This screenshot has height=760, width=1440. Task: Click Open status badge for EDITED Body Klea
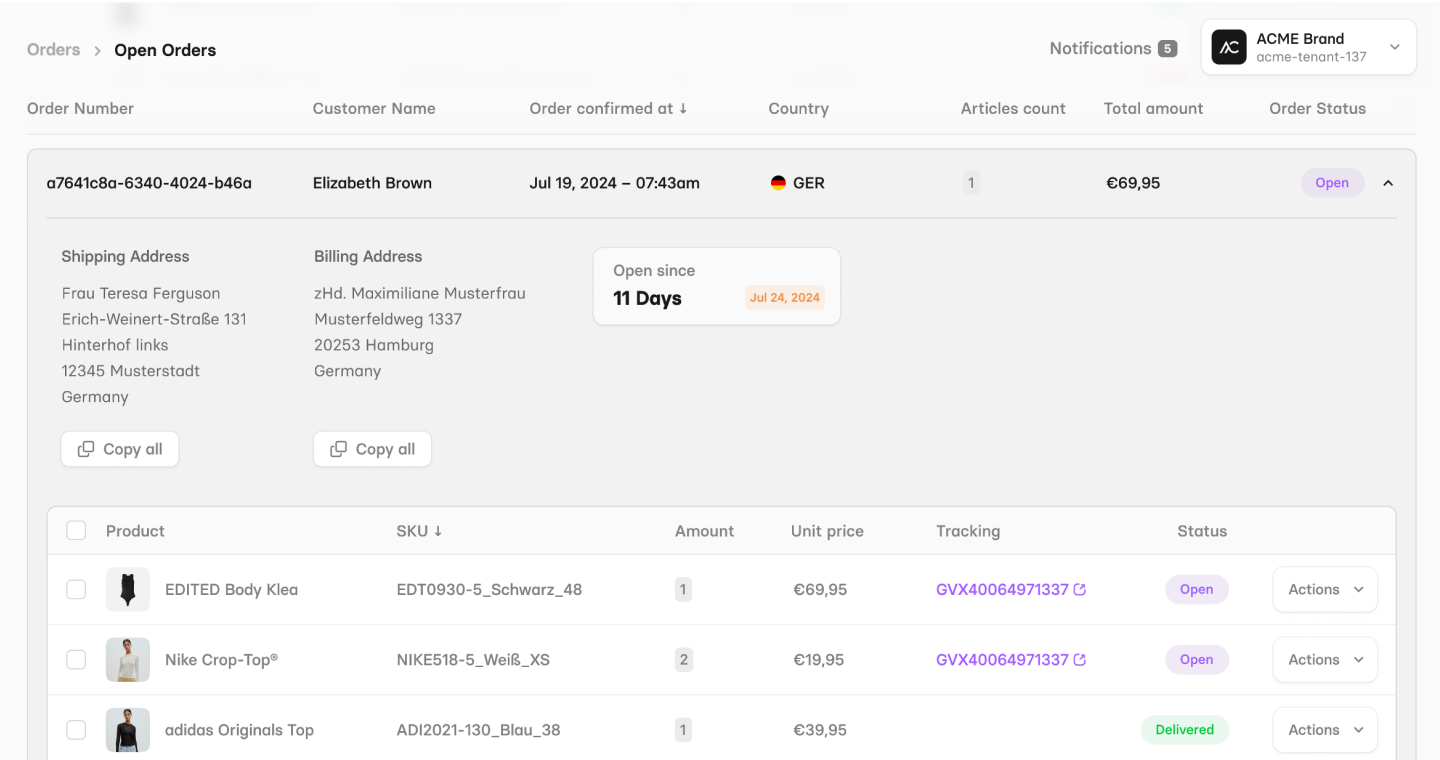pyautogui.click(x=1196, y=589)
